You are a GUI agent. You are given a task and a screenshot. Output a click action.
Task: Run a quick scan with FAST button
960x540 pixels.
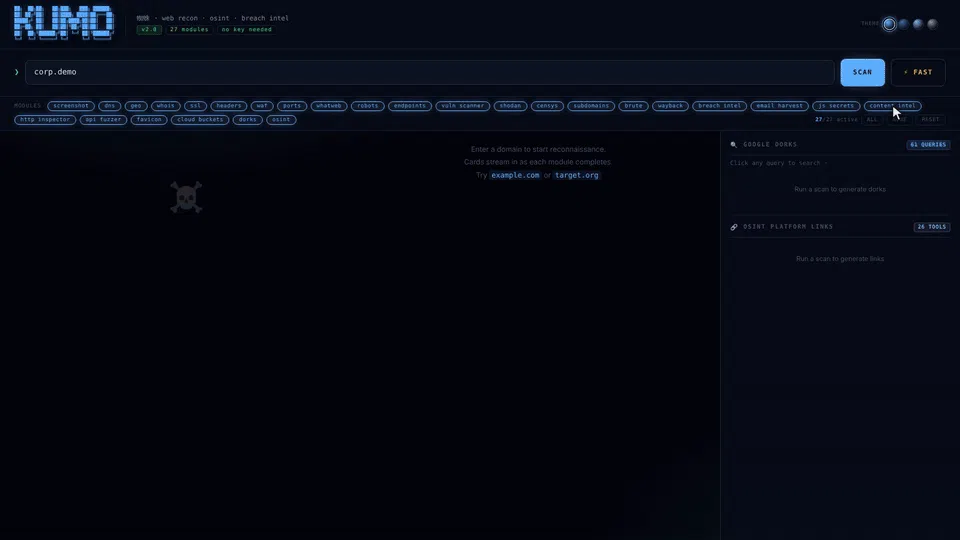click(x=918, y=72)
